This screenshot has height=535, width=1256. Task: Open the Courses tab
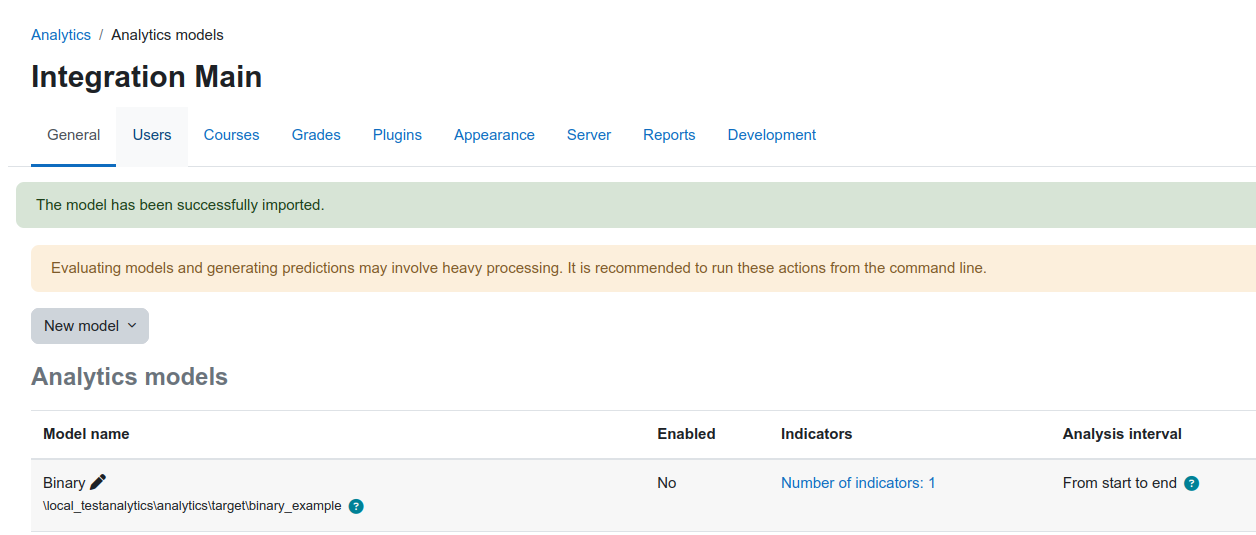point(232,135)
